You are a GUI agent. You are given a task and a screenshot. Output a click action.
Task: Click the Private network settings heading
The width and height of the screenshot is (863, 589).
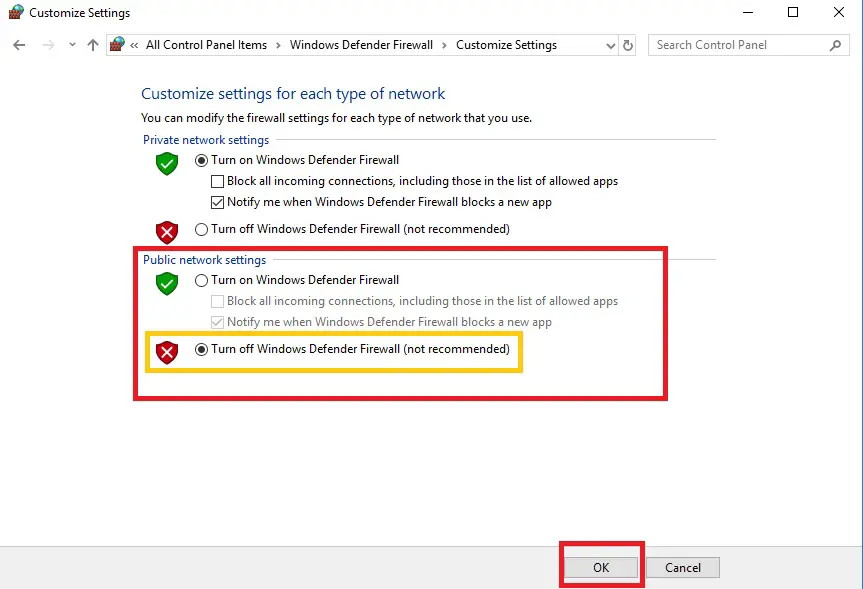(206, 140)
